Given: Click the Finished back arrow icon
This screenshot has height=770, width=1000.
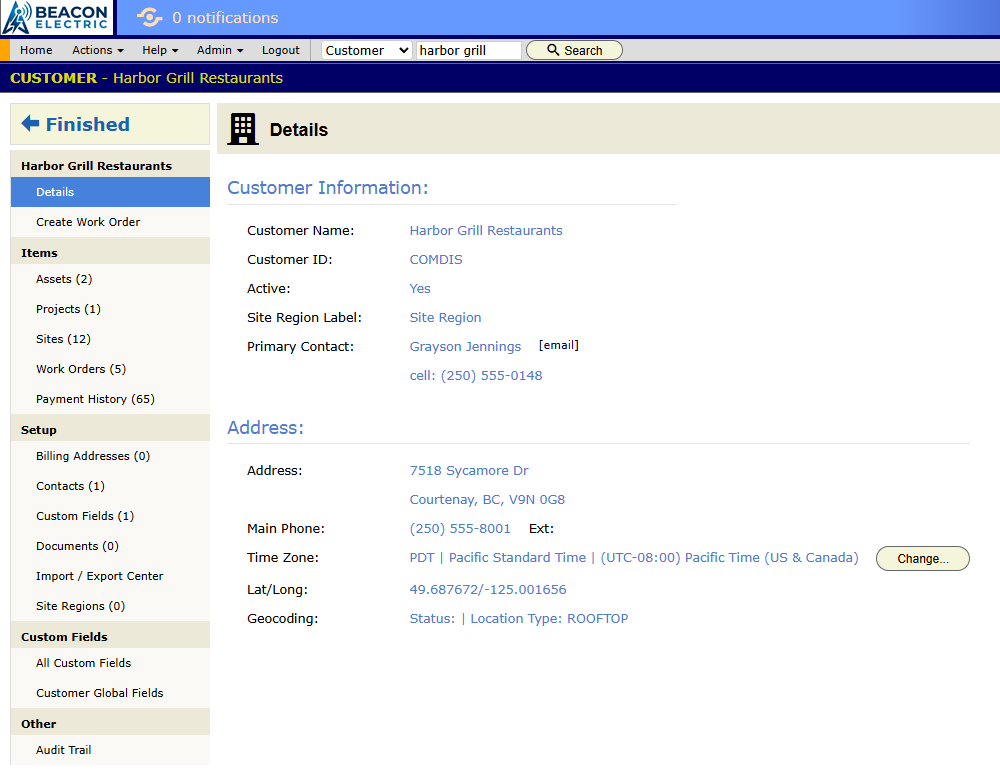Looking at the screenshot, I should [x=31, y=123].
